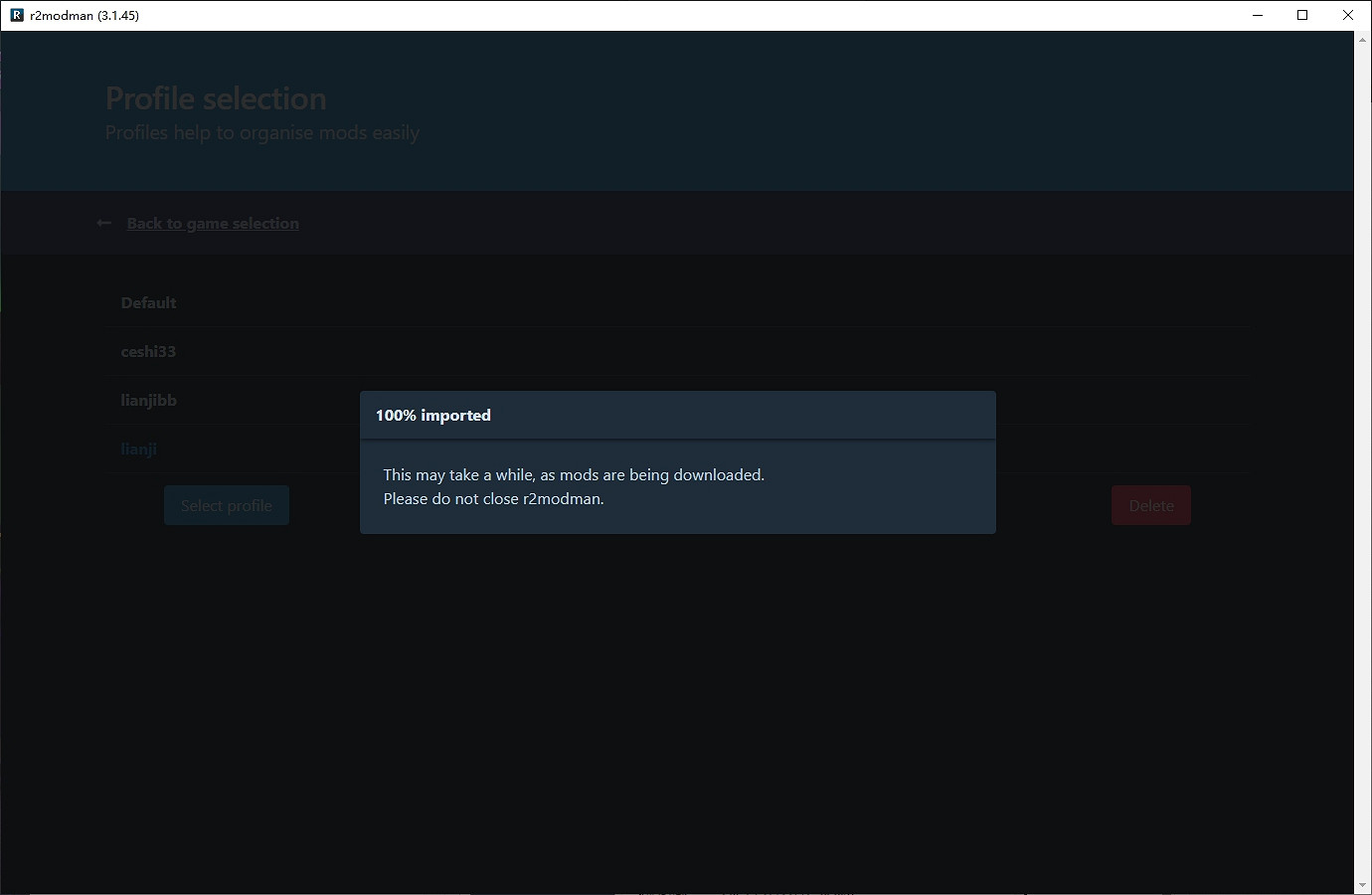Click the scrollbar down arrow
1372x895 pixels.
pyautogui.click(x=1362, y=885)
